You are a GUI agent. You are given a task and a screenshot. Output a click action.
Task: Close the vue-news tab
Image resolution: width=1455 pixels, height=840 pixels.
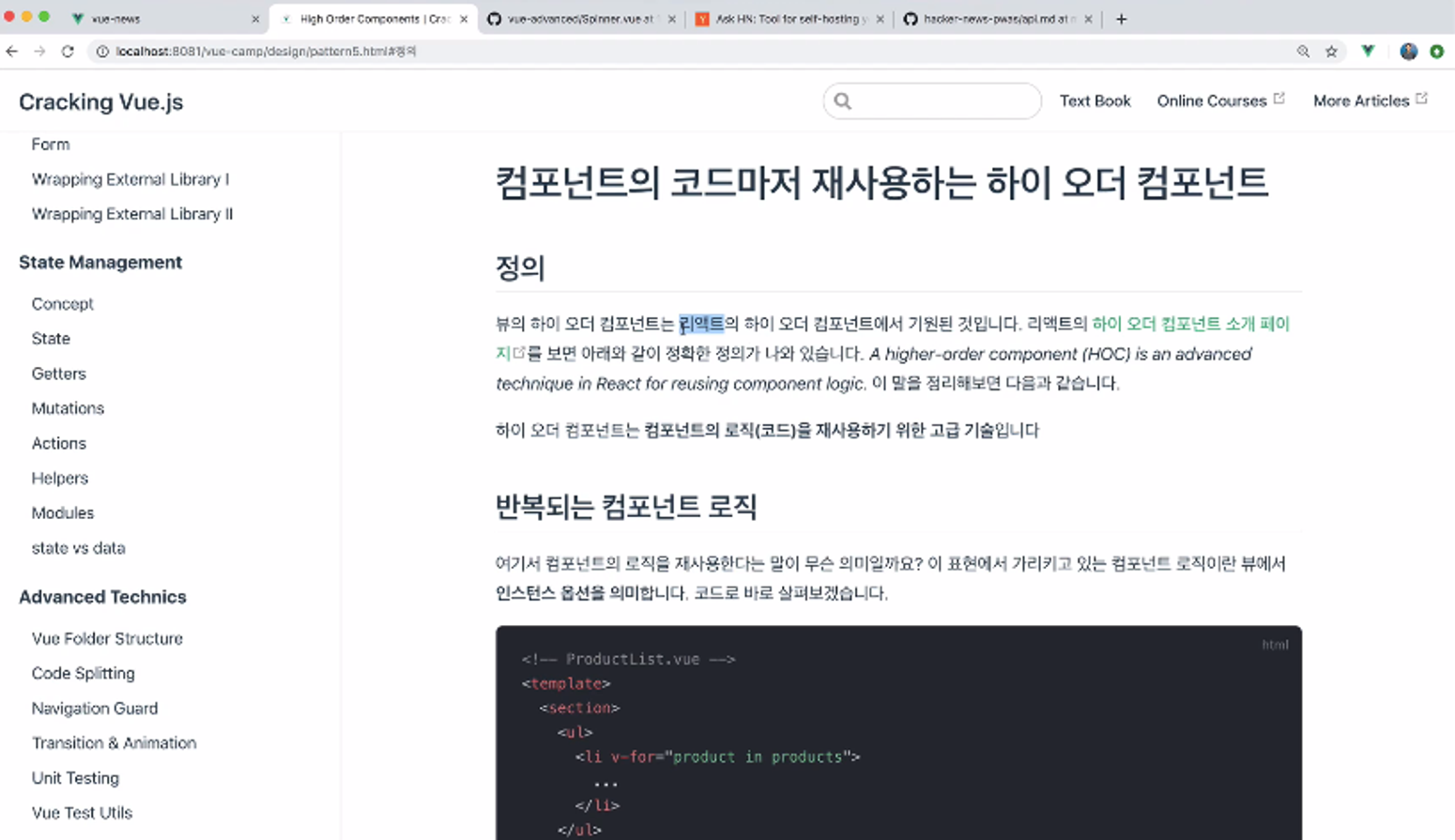(x=255, y=19)
